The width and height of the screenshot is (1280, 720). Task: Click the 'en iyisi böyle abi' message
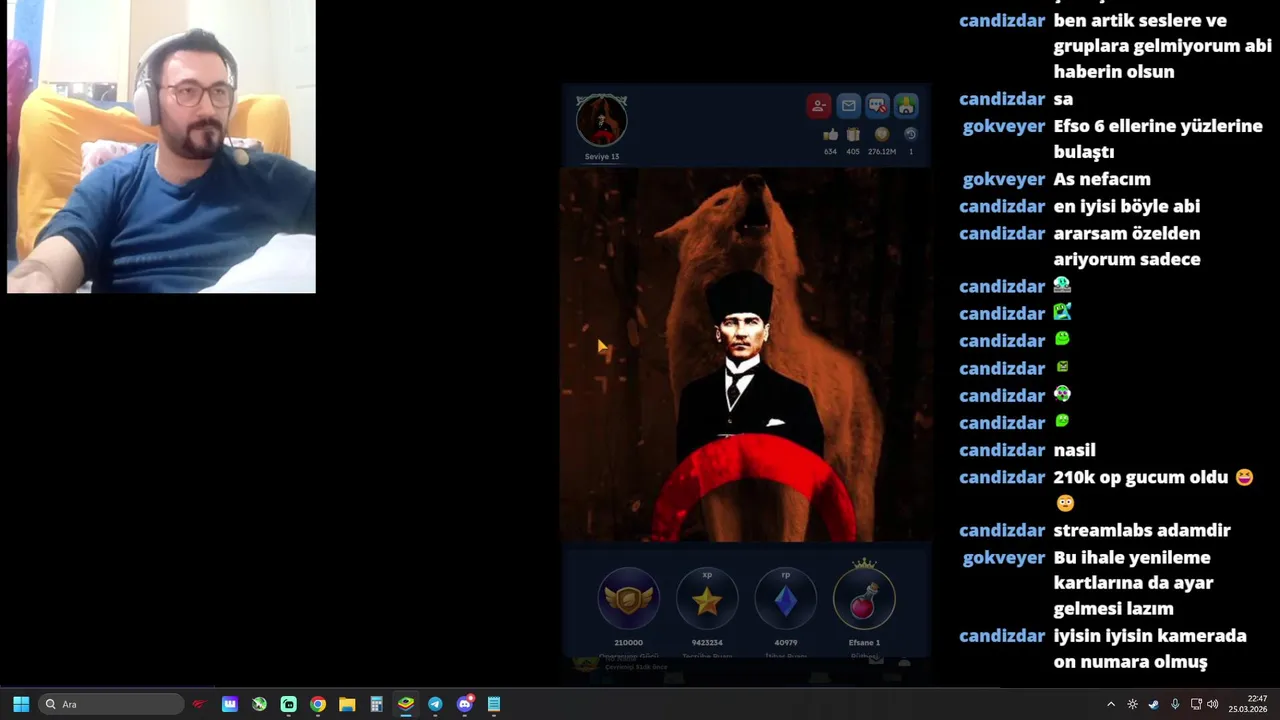pos(1126,206)
